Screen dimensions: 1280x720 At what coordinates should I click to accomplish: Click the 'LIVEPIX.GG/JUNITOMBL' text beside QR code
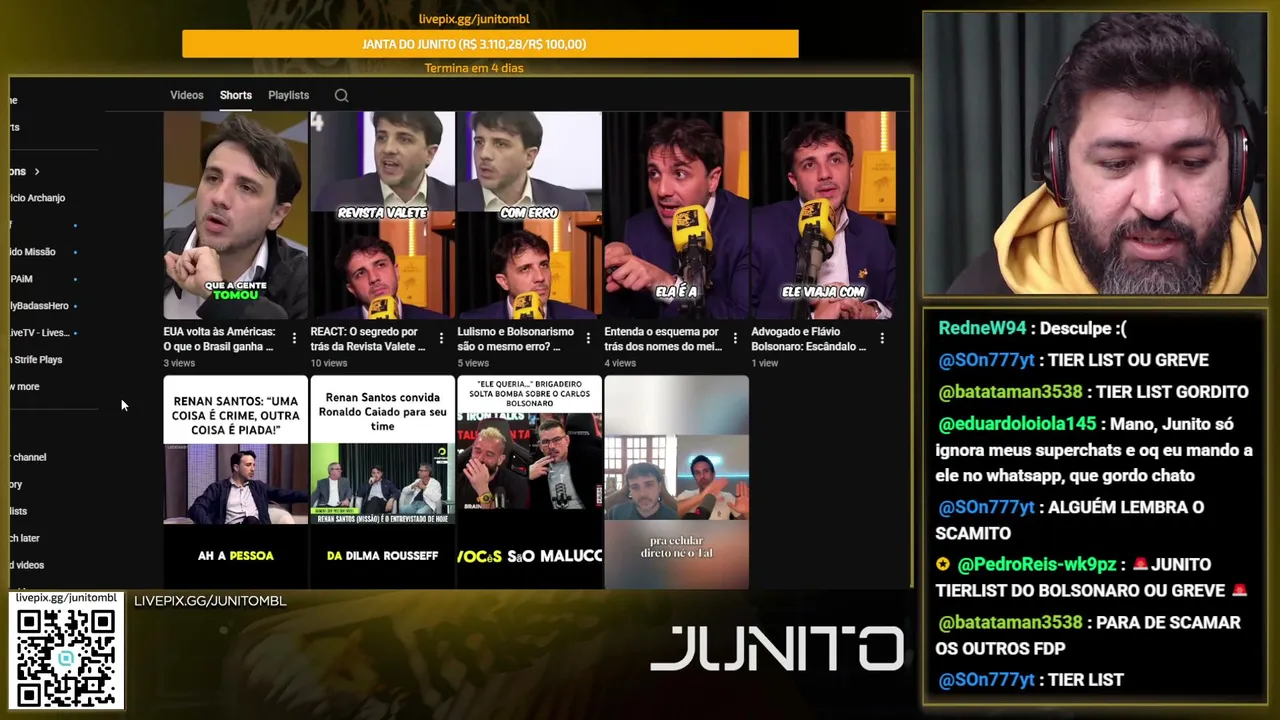(210, 601)
